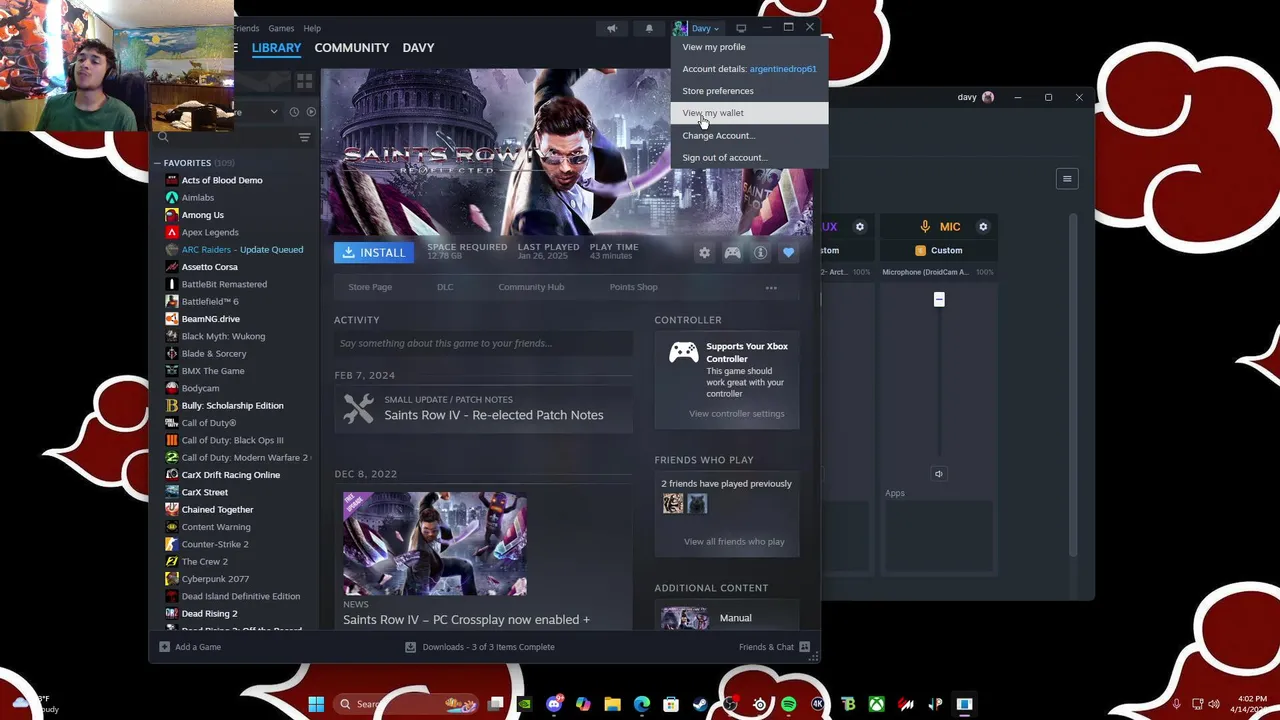Open the Points Shop link
Viewport: 1280px width, 720px height.
[x=633, y=287]
